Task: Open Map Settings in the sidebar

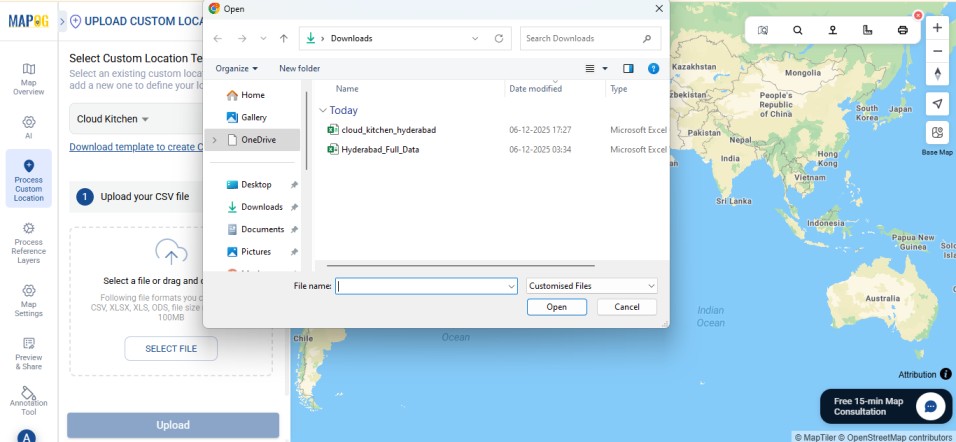Action: pyautogui.click(x=29, y=301)
